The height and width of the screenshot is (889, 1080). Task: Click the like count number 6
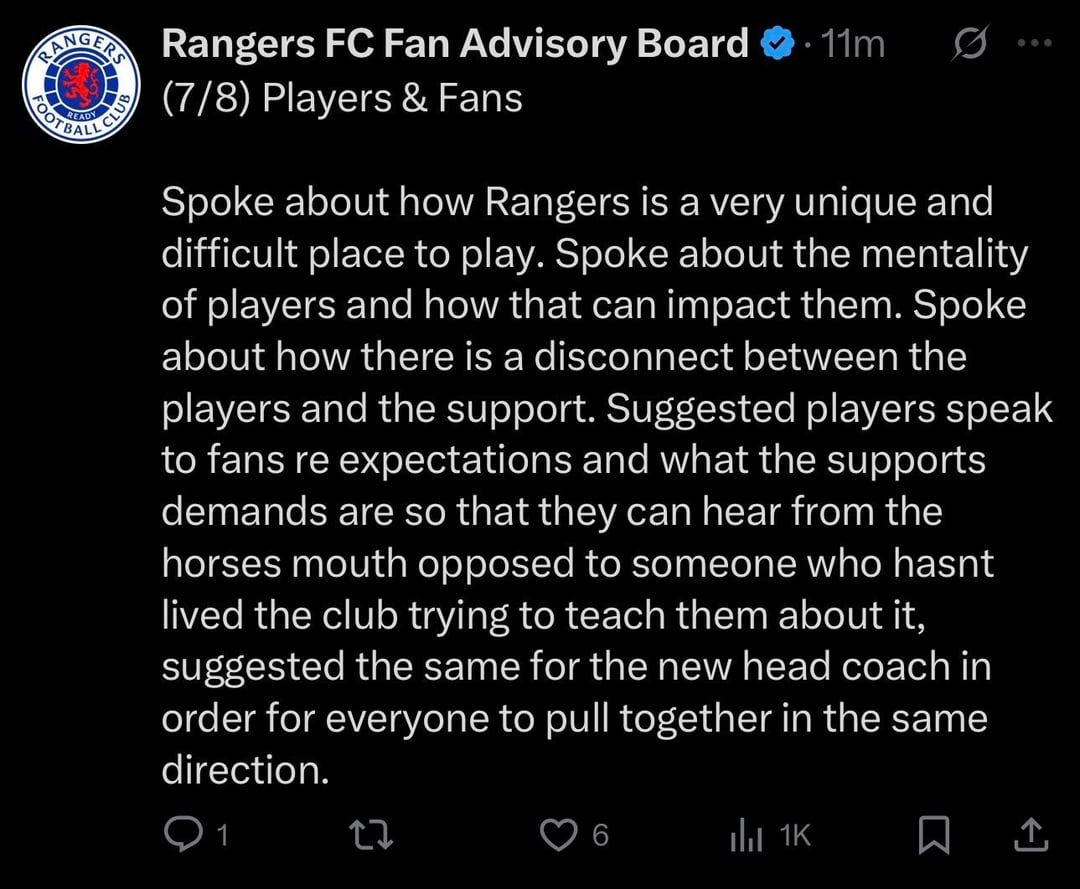(x=600, y=835)
